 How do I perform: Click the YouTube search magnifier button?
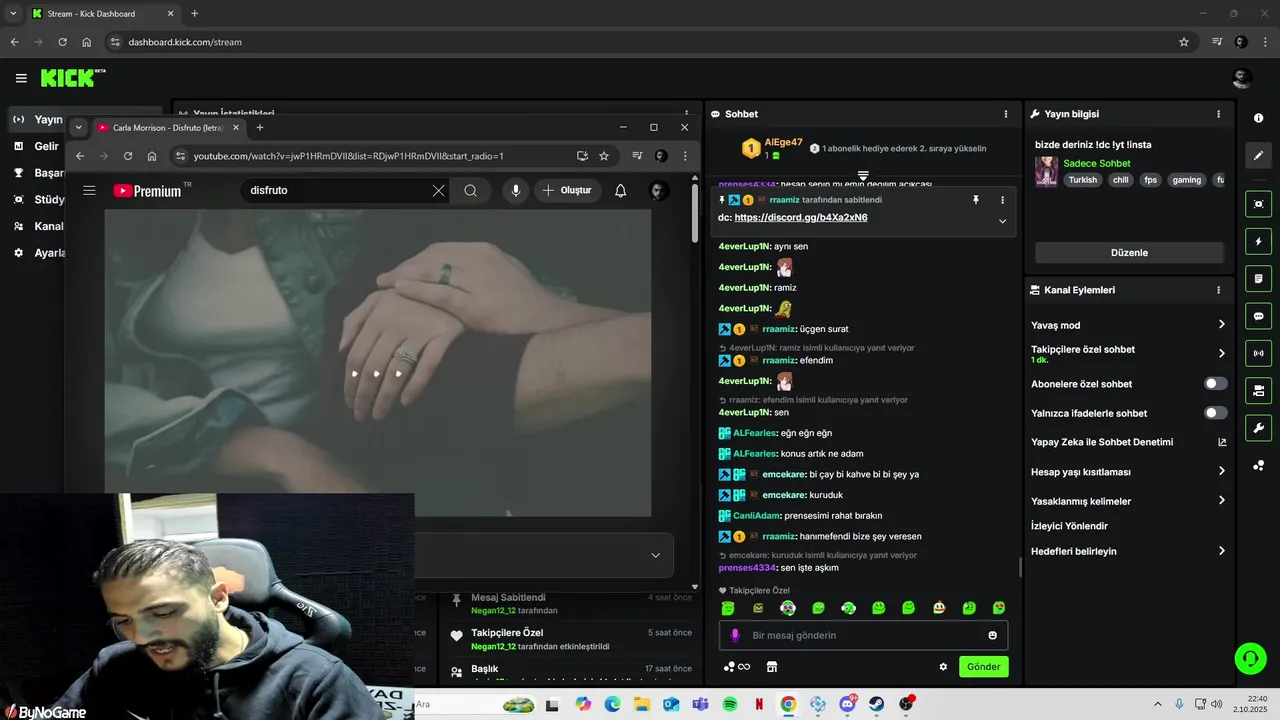coord(470,190)
